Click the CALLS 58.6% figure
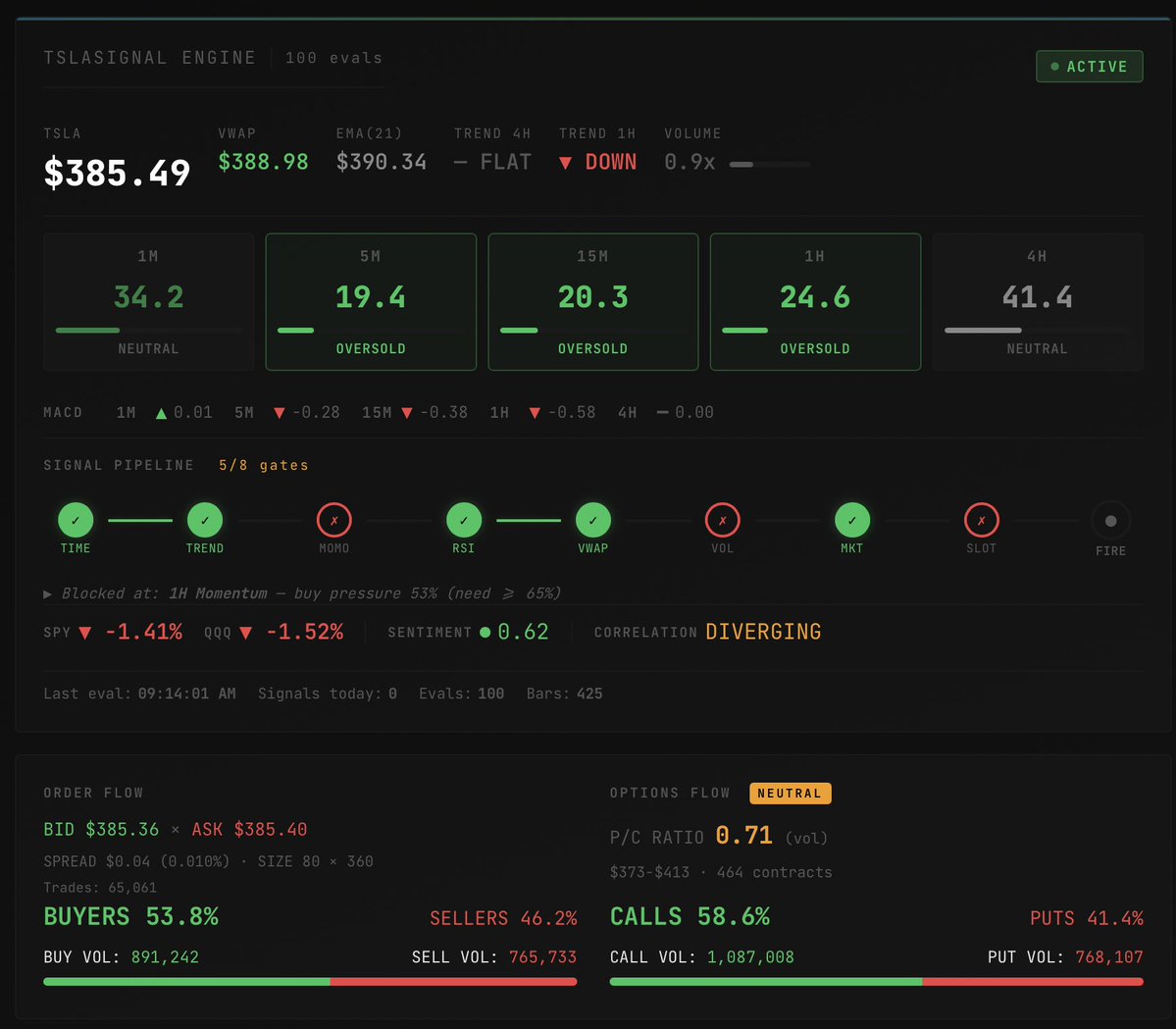This screenshot has width=1176, height=1029. (690, 916)
